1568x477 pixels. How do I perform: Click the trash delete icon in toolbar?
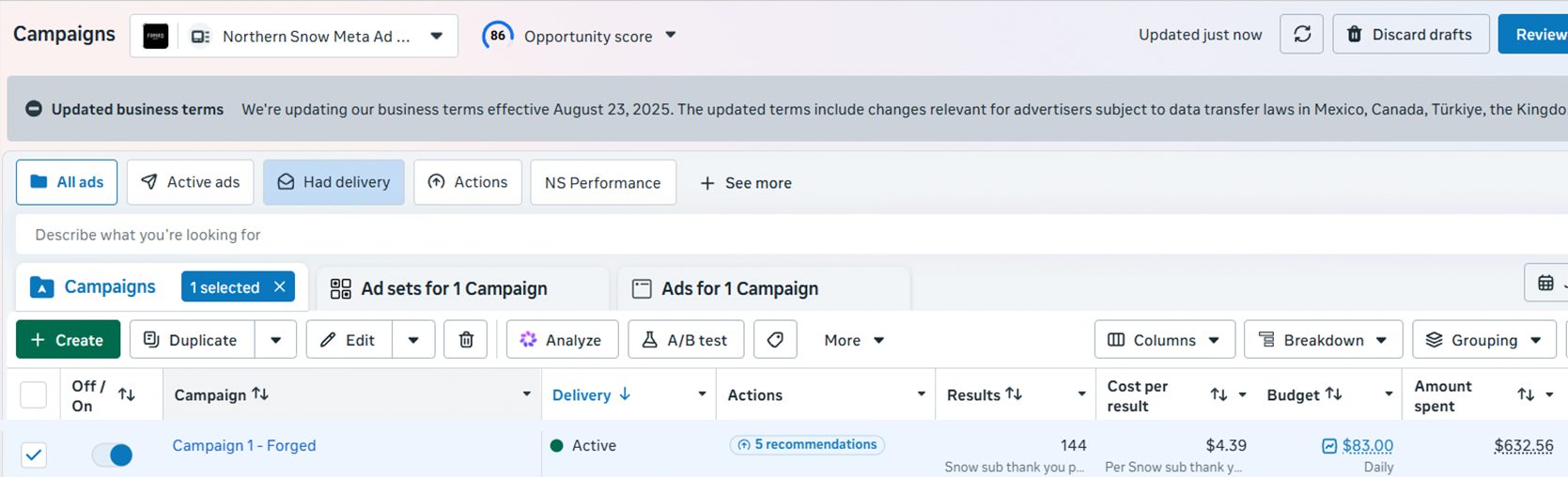tap(466, 340)
